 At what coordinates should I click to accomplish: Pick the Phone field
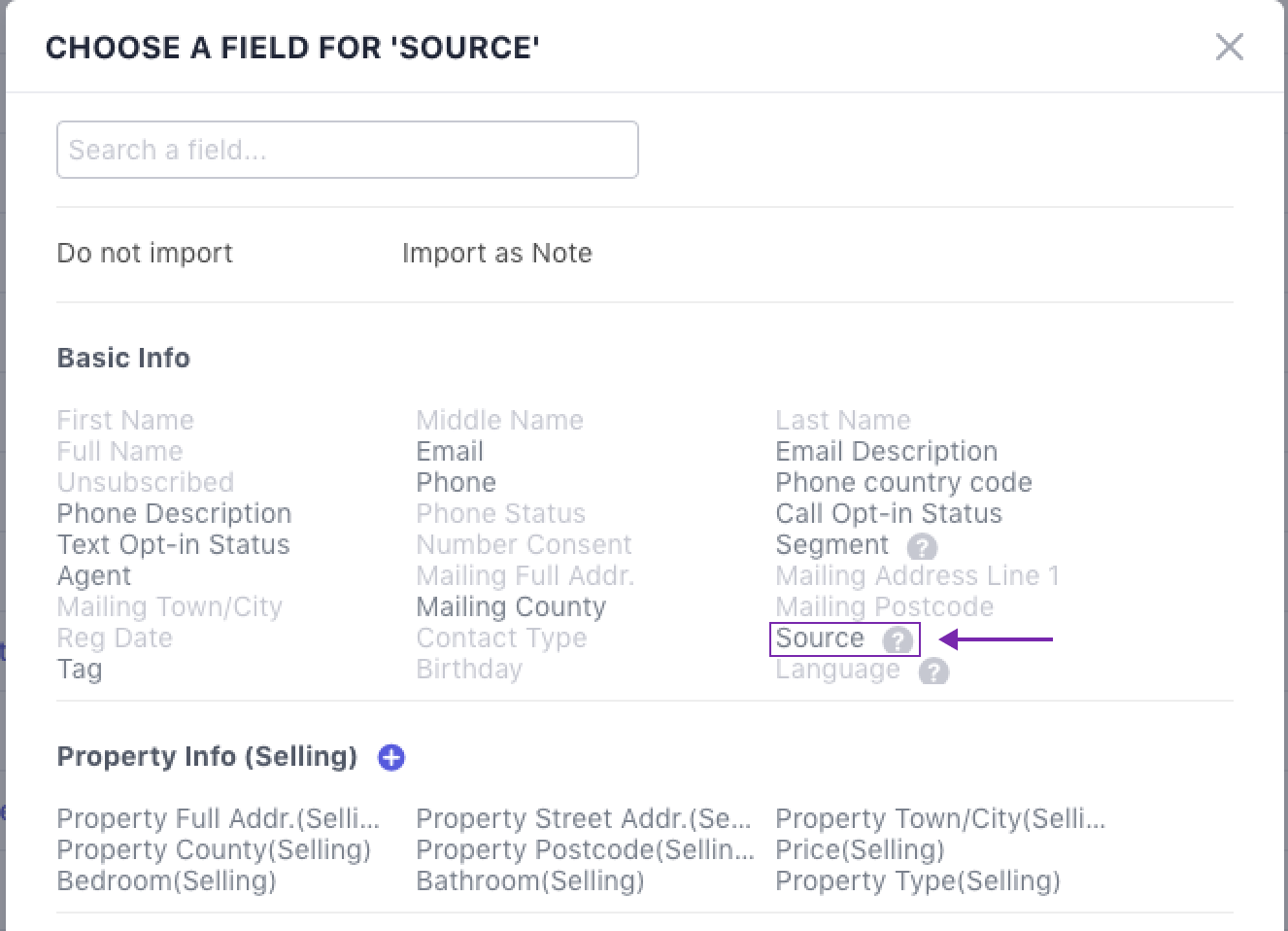pyautogui.click(x=456, y=482)
